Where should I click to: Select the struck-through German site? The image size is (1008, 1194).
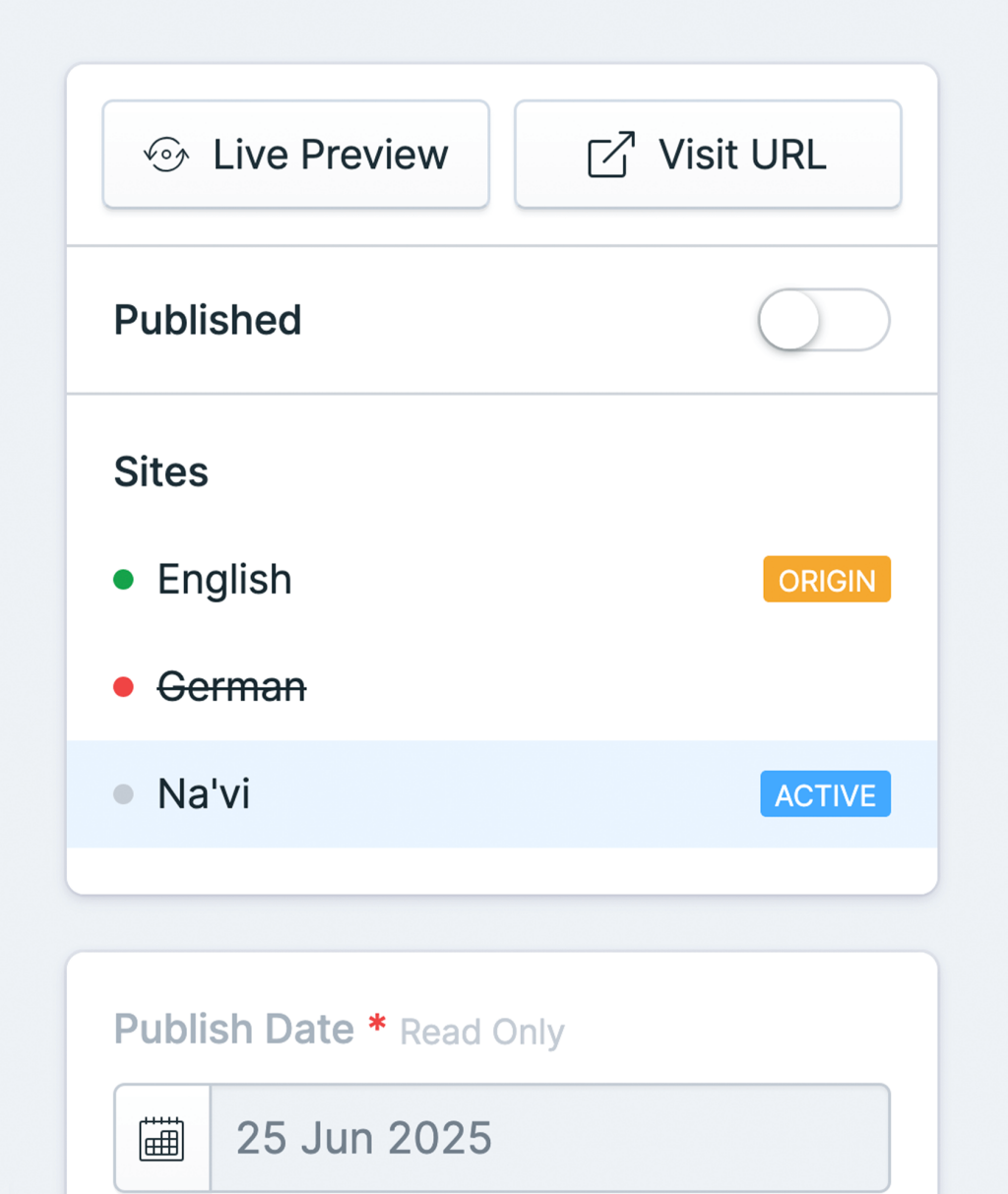click(x=232, y=686)
